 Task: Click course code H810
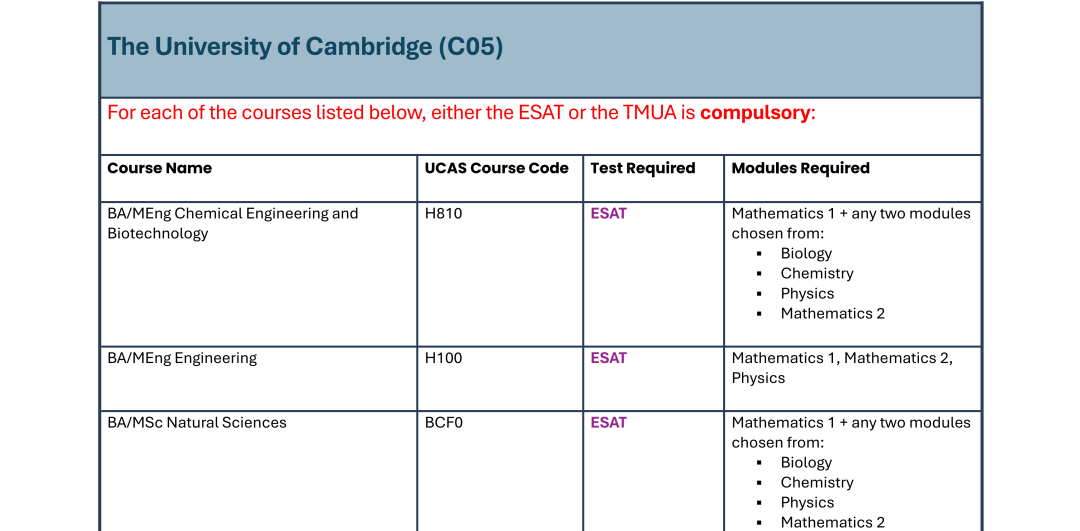tap(444, 213)
